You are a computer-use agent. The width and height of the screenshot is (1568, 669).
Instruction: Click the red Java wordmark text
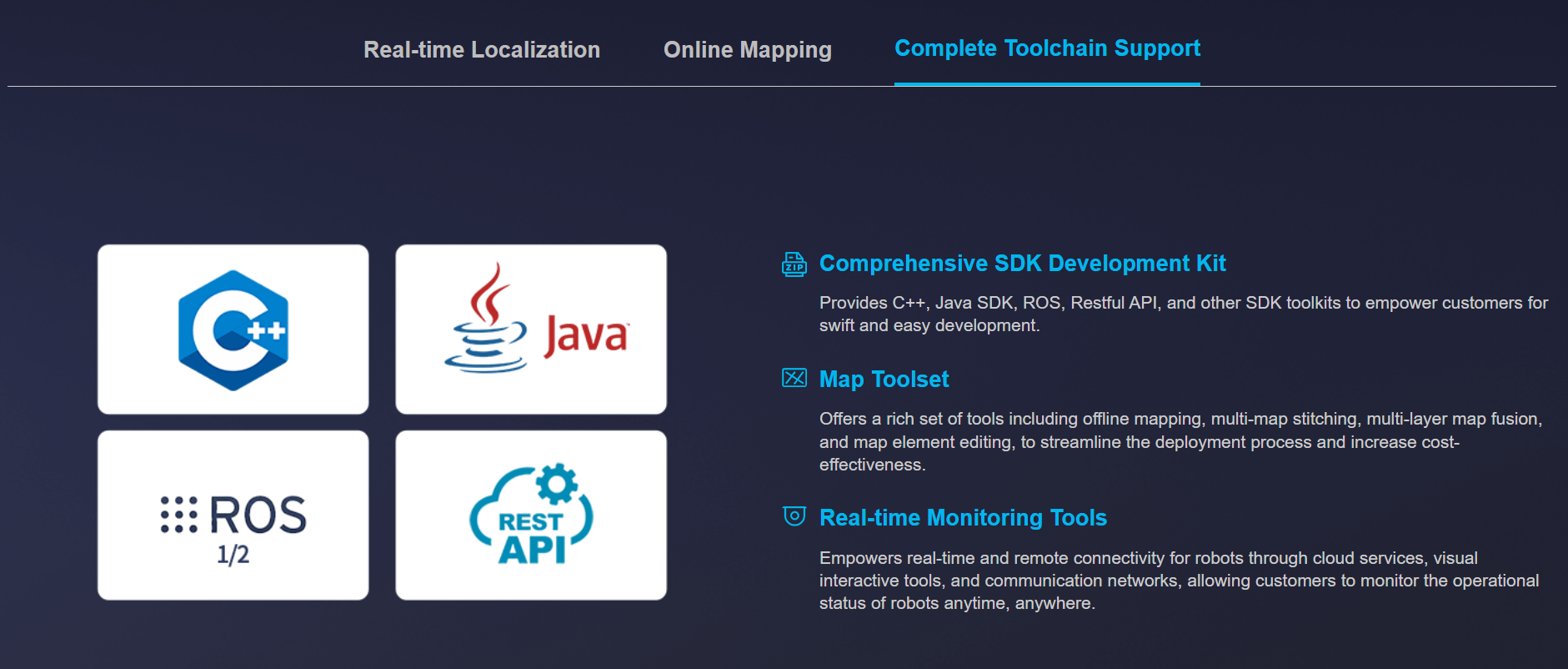click(586, 335)
